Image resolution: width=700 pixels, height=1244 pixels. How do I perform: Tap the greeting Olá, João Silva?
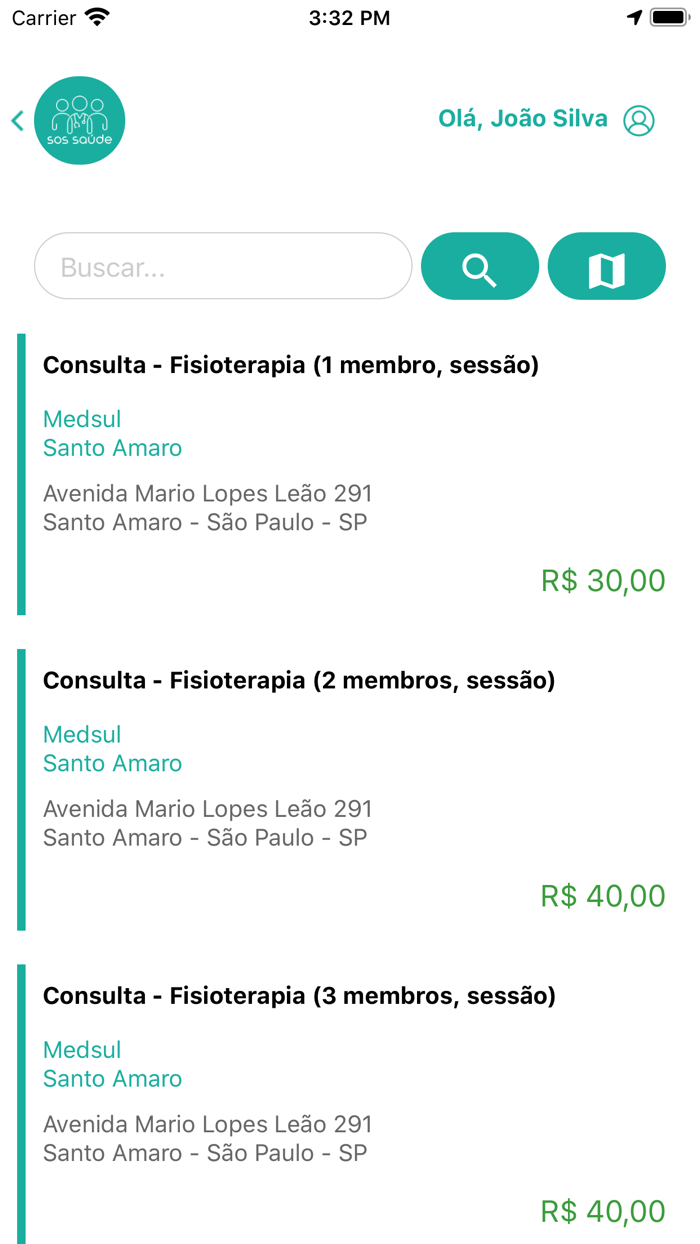pos(523,118)
